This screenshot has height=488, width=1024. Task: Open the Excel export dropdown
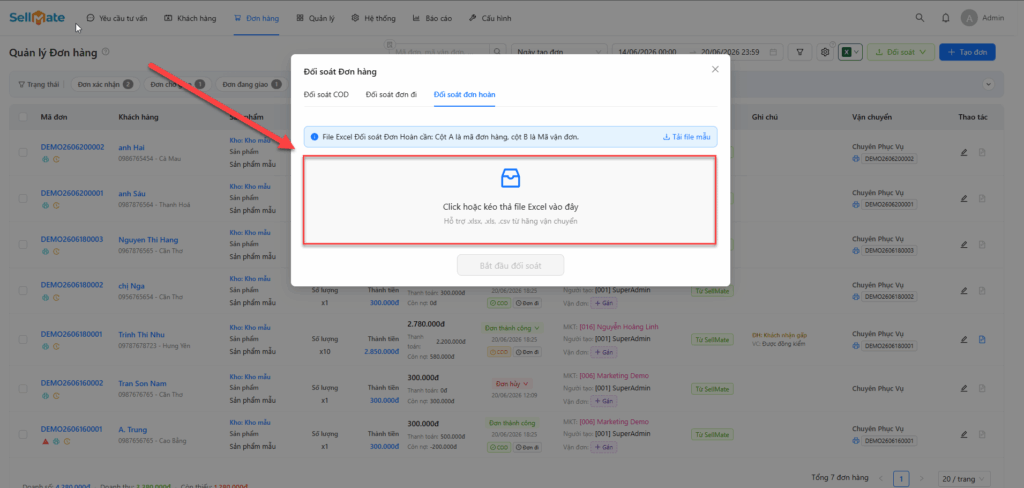coord(851,52)
